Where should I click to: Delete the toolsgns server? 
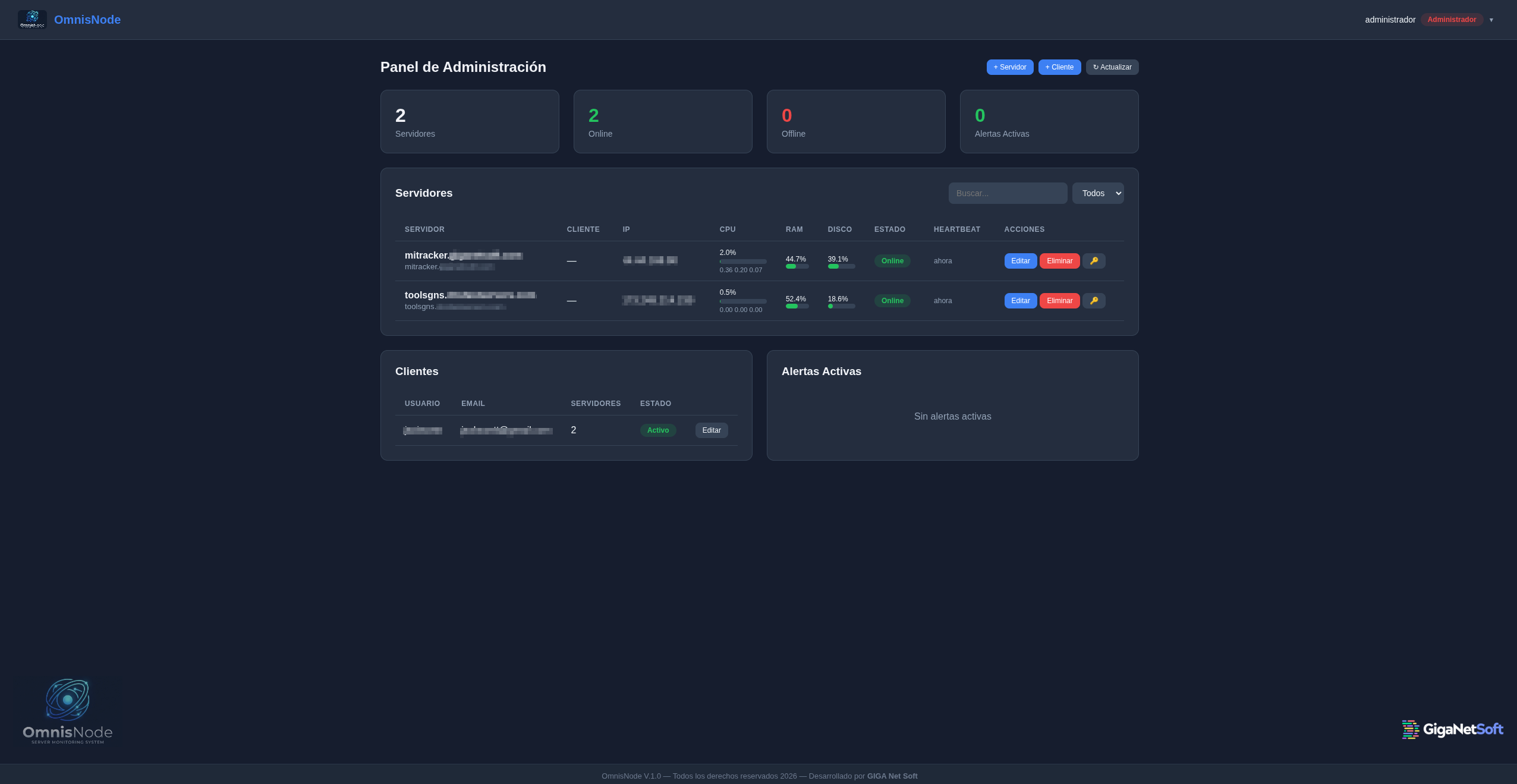point(1059,301)
